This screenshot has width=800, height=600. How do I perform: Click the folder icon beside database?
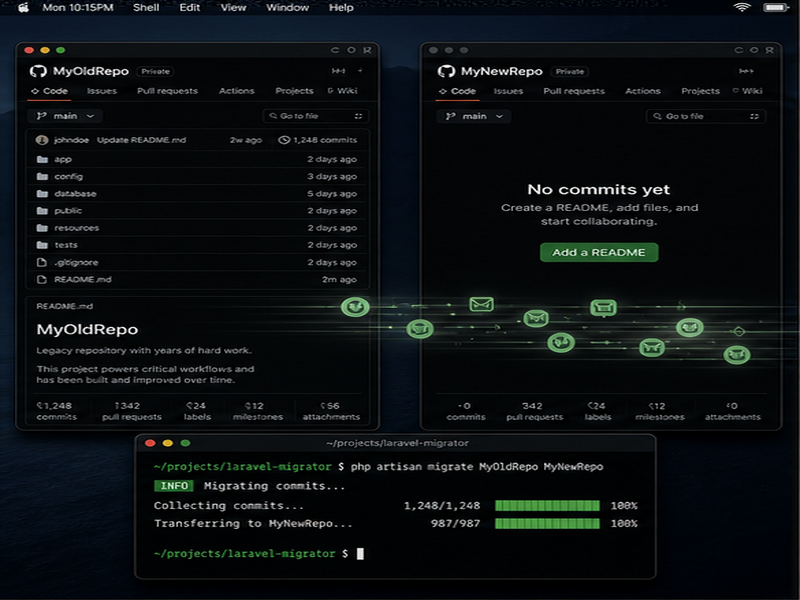point(42,194)
